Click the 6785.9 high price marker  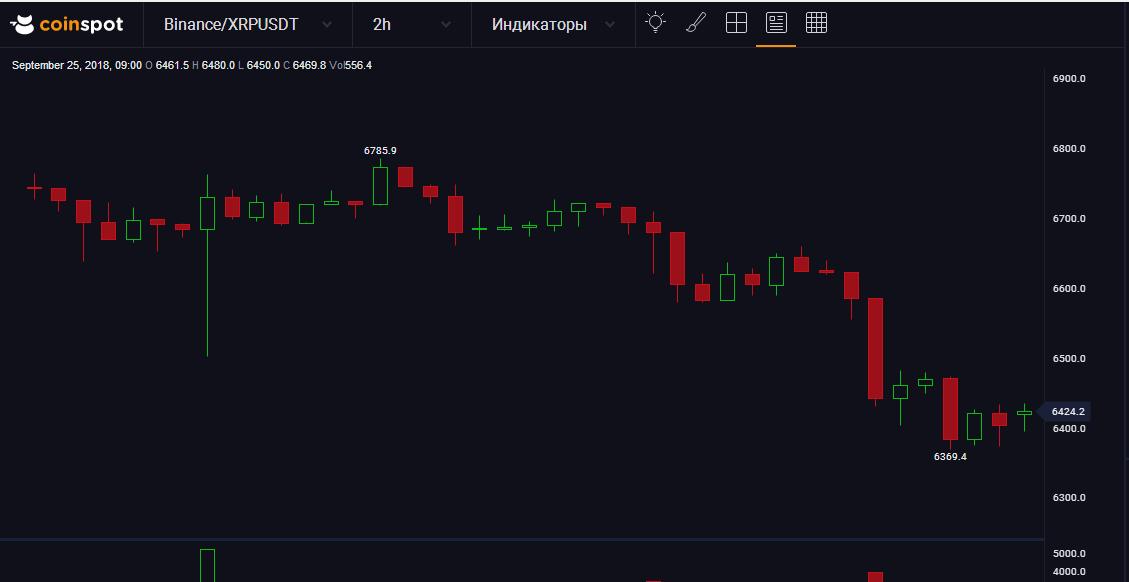[x=380, y=150]
